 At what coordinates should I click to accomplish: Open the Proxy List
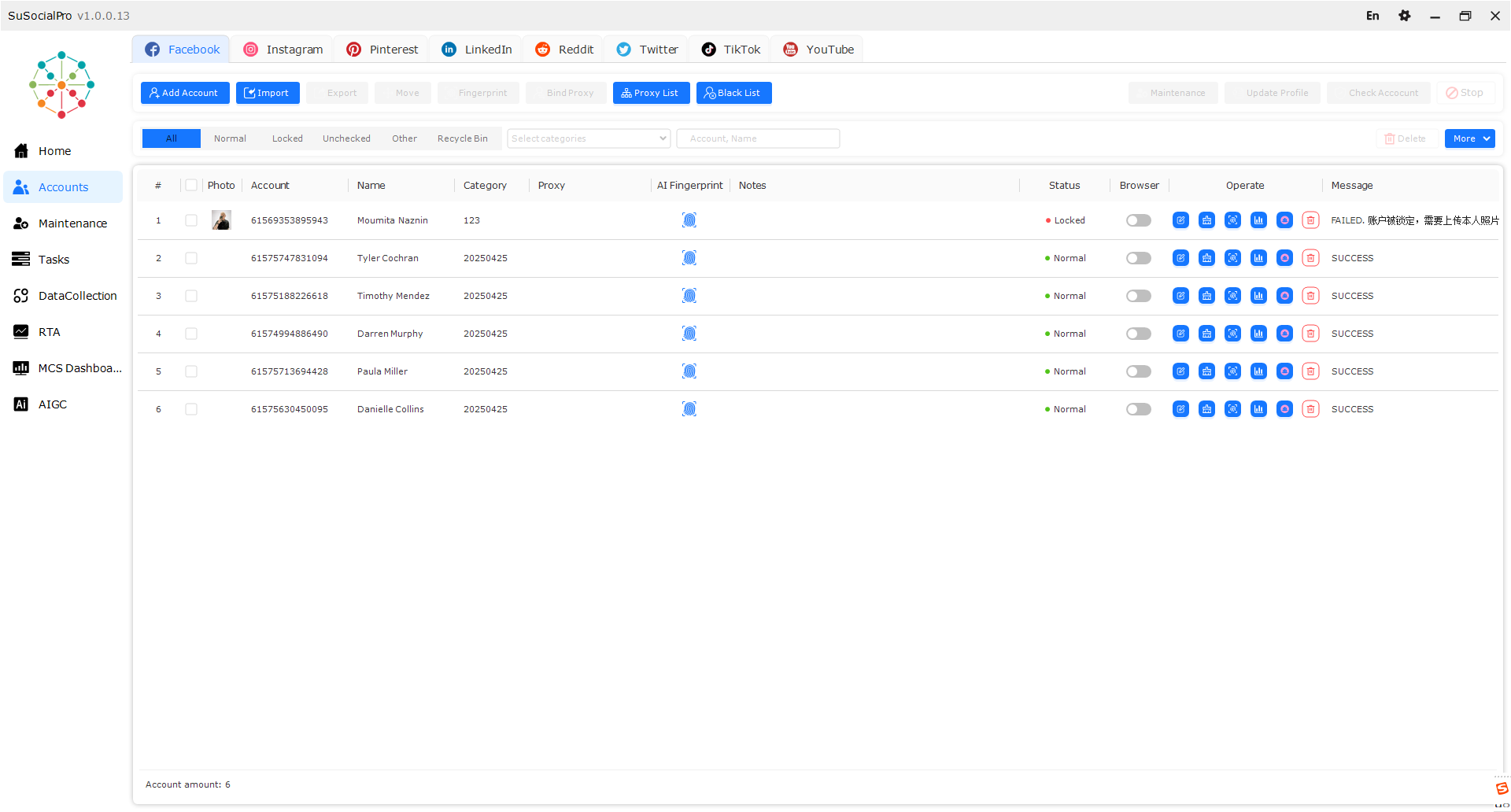point(651,93)
